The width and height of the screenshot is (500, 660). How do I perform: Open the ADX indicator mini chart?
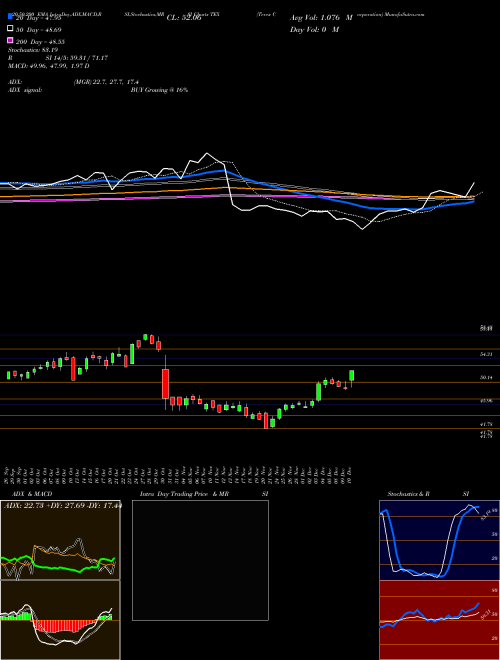pyautogui.click(x=60, y=540)
